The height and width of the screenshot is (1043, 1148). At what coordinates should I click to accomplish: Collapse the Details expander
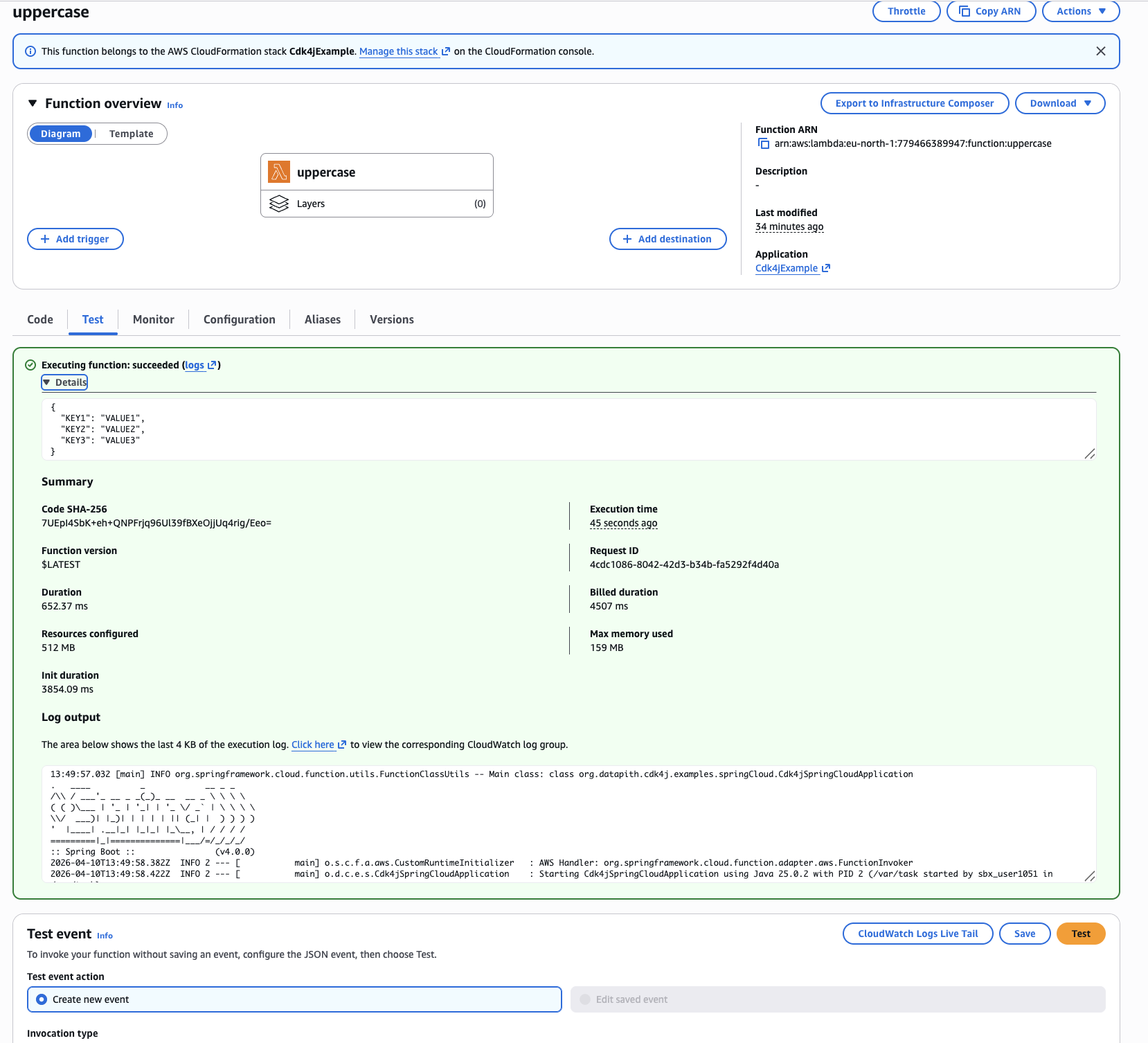64,382
